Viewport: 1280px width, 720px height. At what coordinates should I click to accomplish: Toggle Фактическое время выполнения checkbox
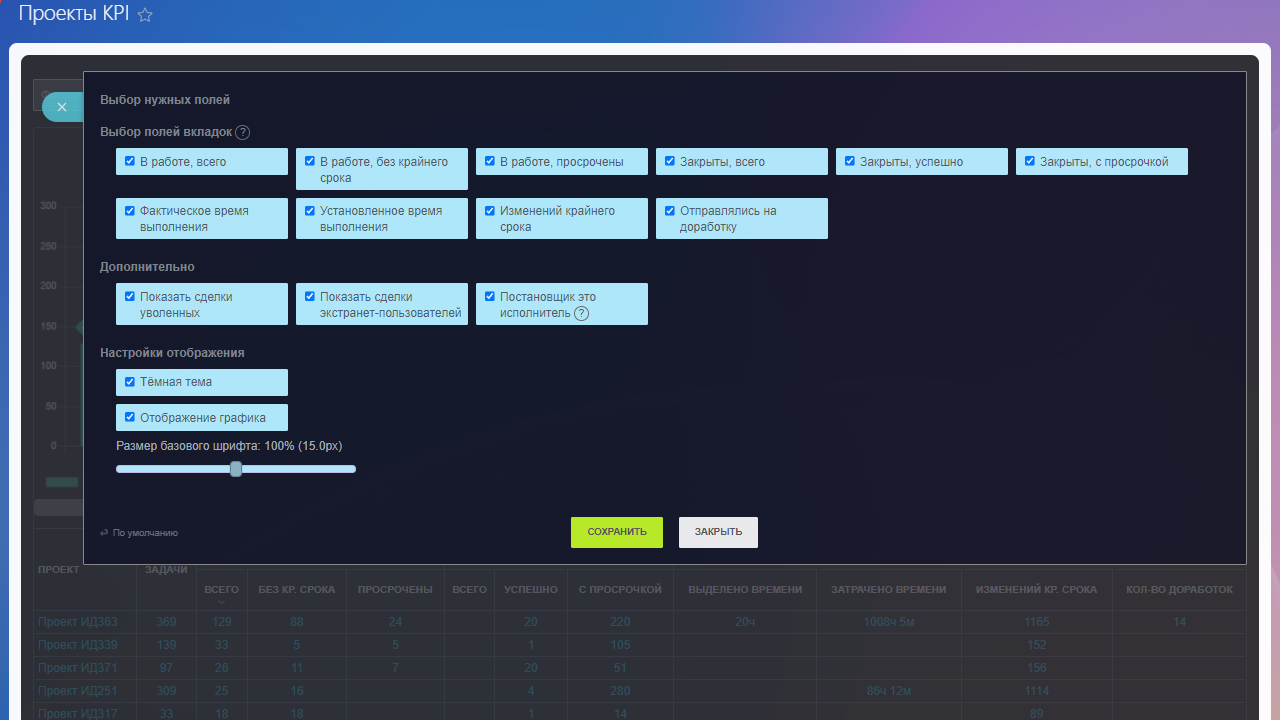[x=130, y=211]
